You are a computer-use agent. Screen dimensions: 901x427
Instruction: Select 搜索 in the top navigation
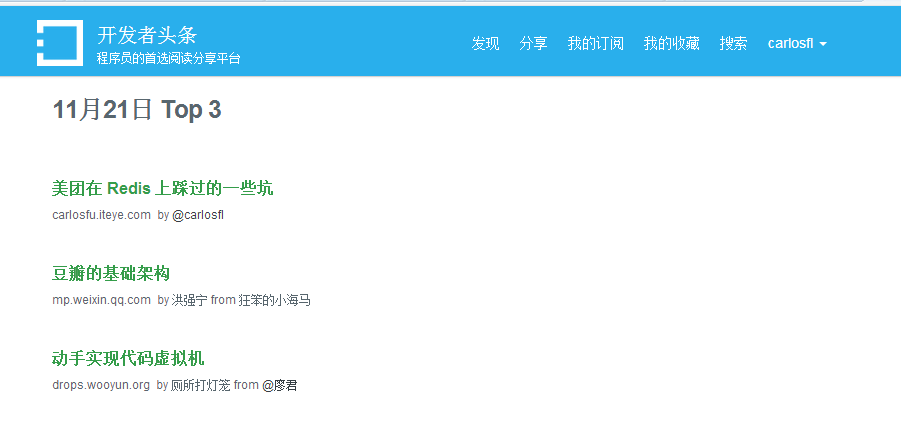click(733, 44)
